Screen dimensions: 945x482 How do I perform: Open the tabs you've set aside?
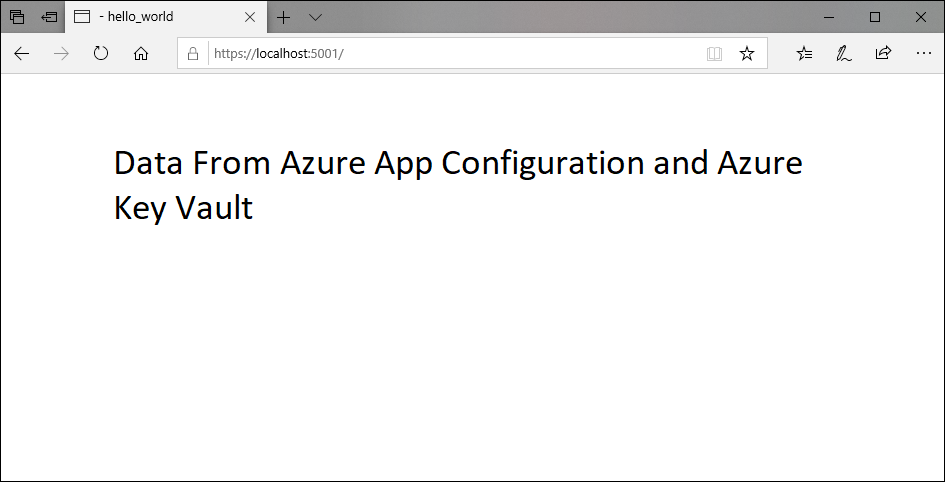coord(17,17)
